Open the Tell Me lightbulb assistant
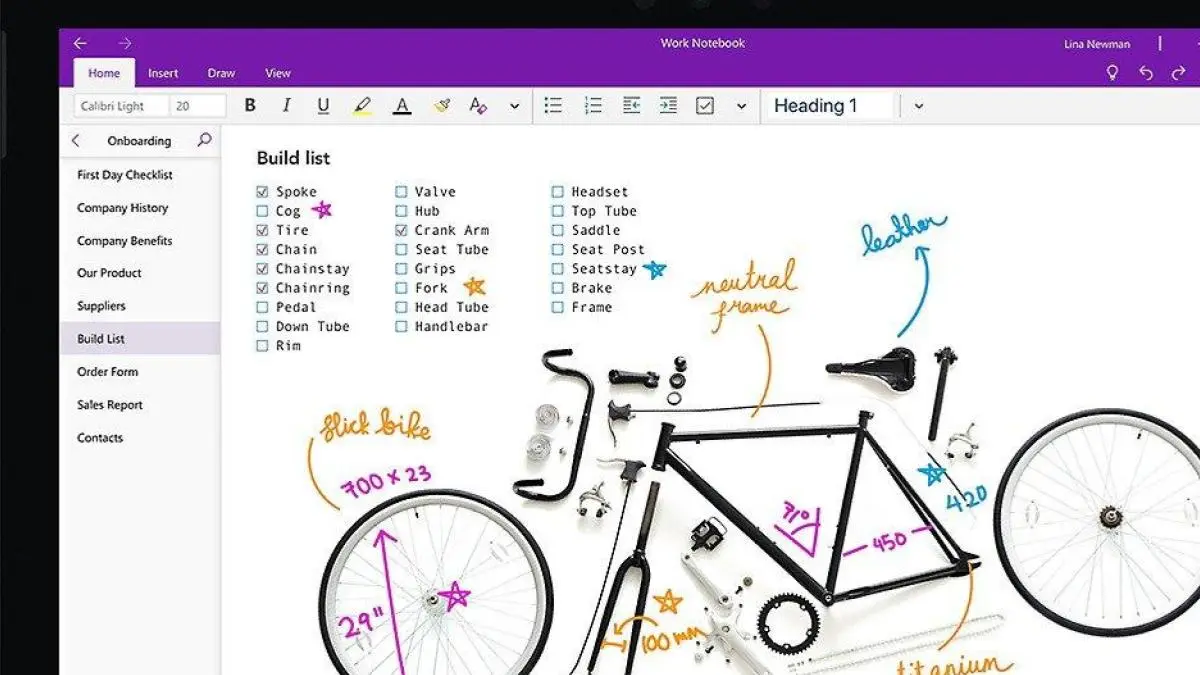 click(1112, 73)
